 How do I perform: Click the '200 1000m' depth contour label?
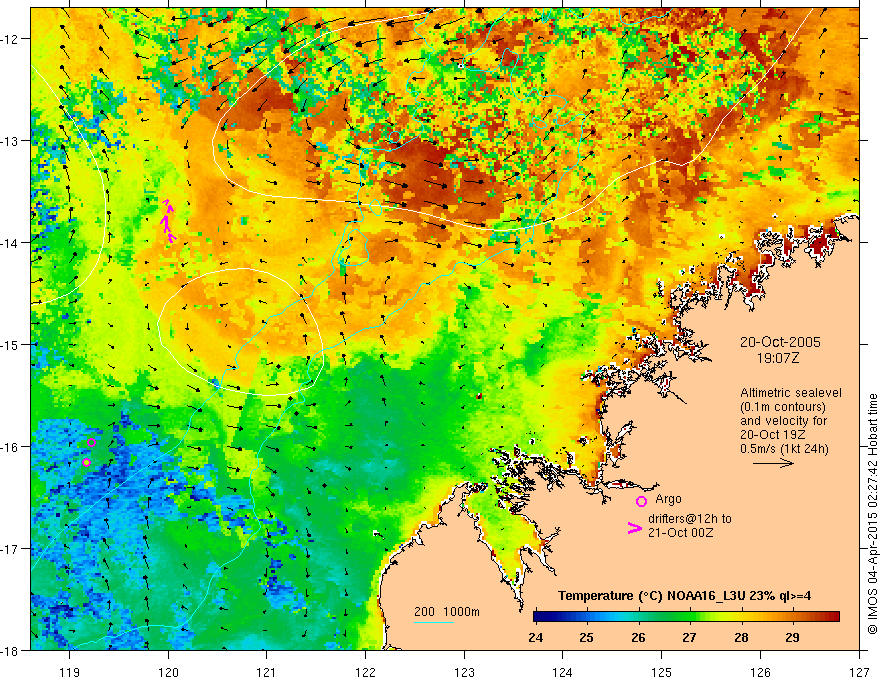[x=447, y=612]
